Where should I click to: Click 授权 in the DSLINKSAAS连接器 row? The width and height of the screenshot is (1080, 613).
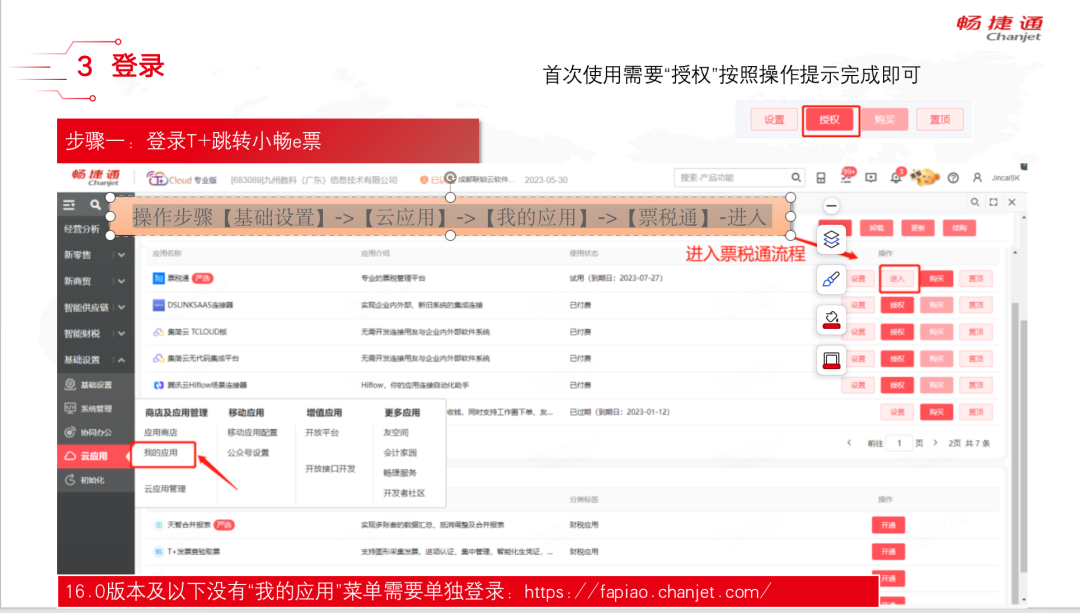click(897, 305)
